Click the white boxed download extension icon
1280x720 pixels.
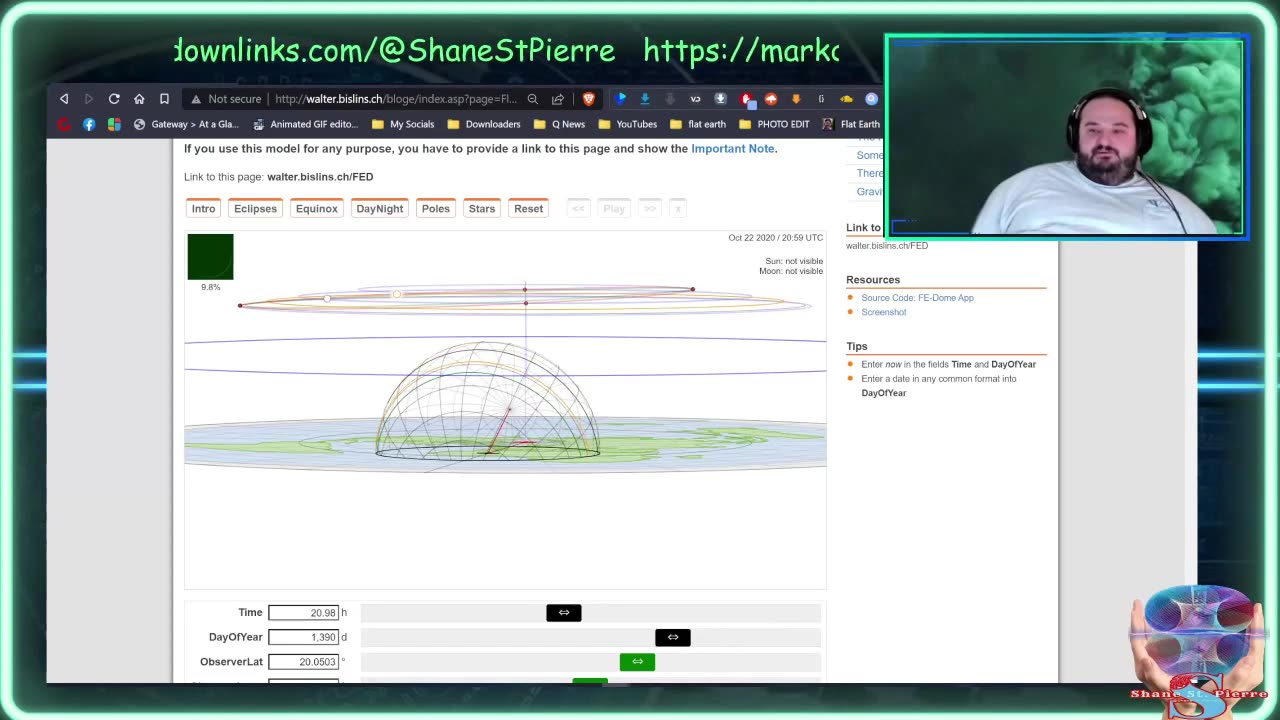(x=720, y=99)
